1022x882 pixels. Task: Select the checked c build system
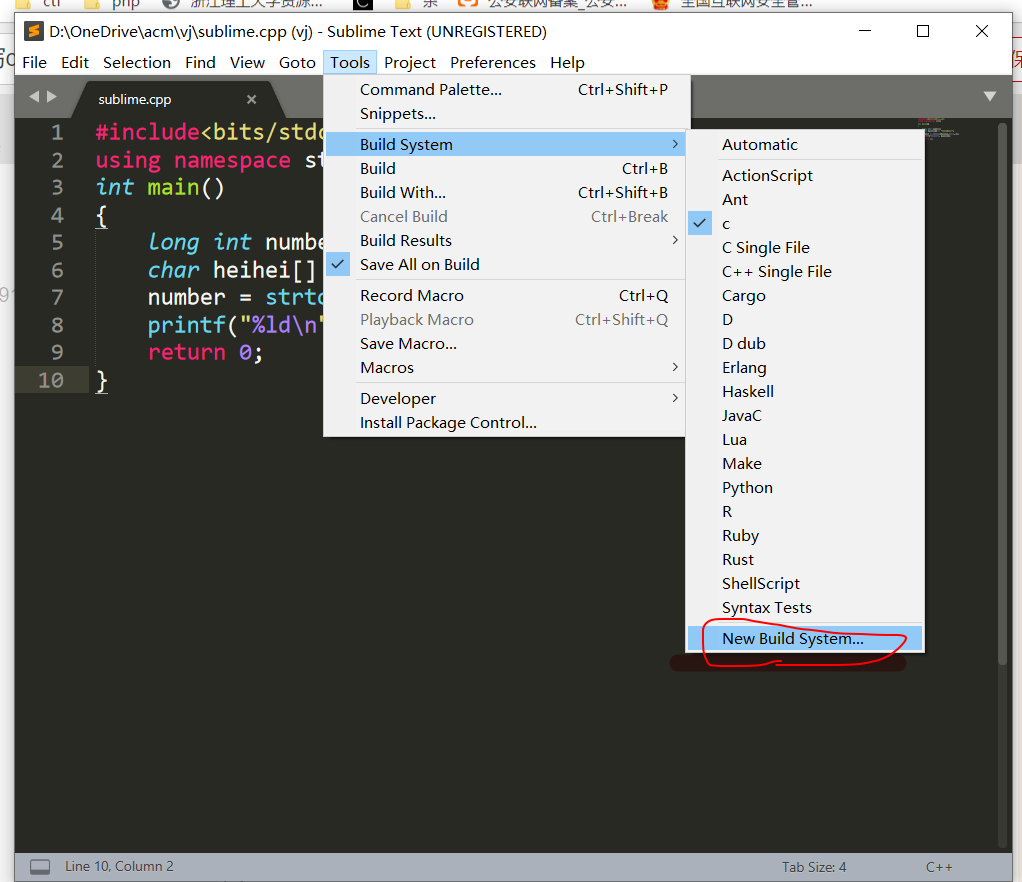pyautogui.click(x=805, y=224)
